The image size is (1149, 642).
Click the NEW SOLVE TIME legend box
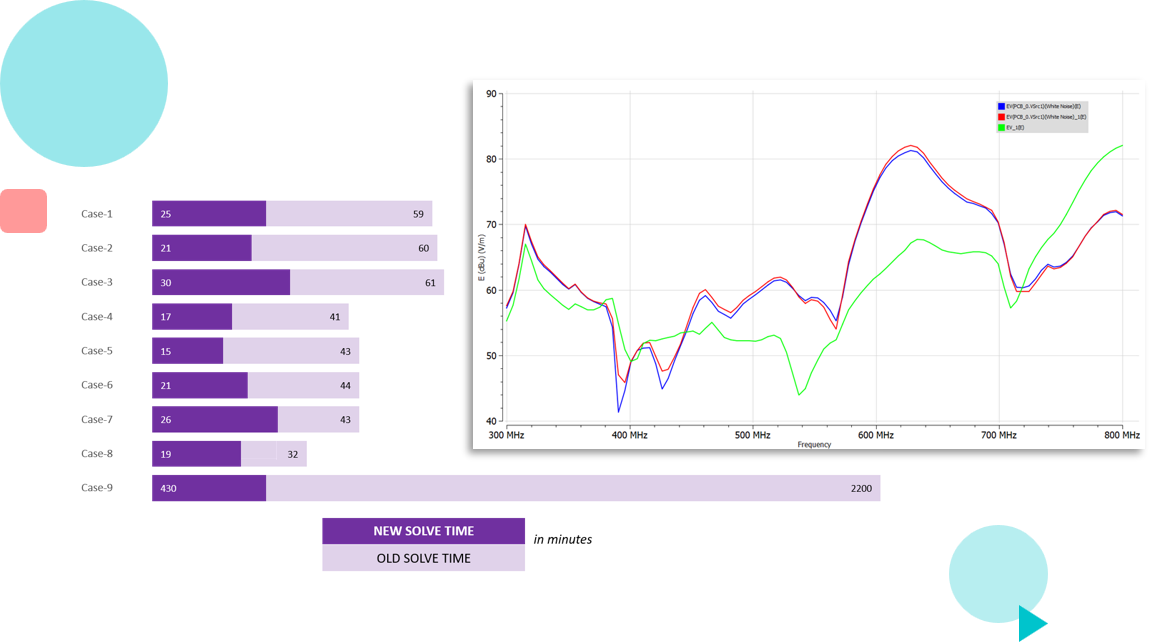423,531
